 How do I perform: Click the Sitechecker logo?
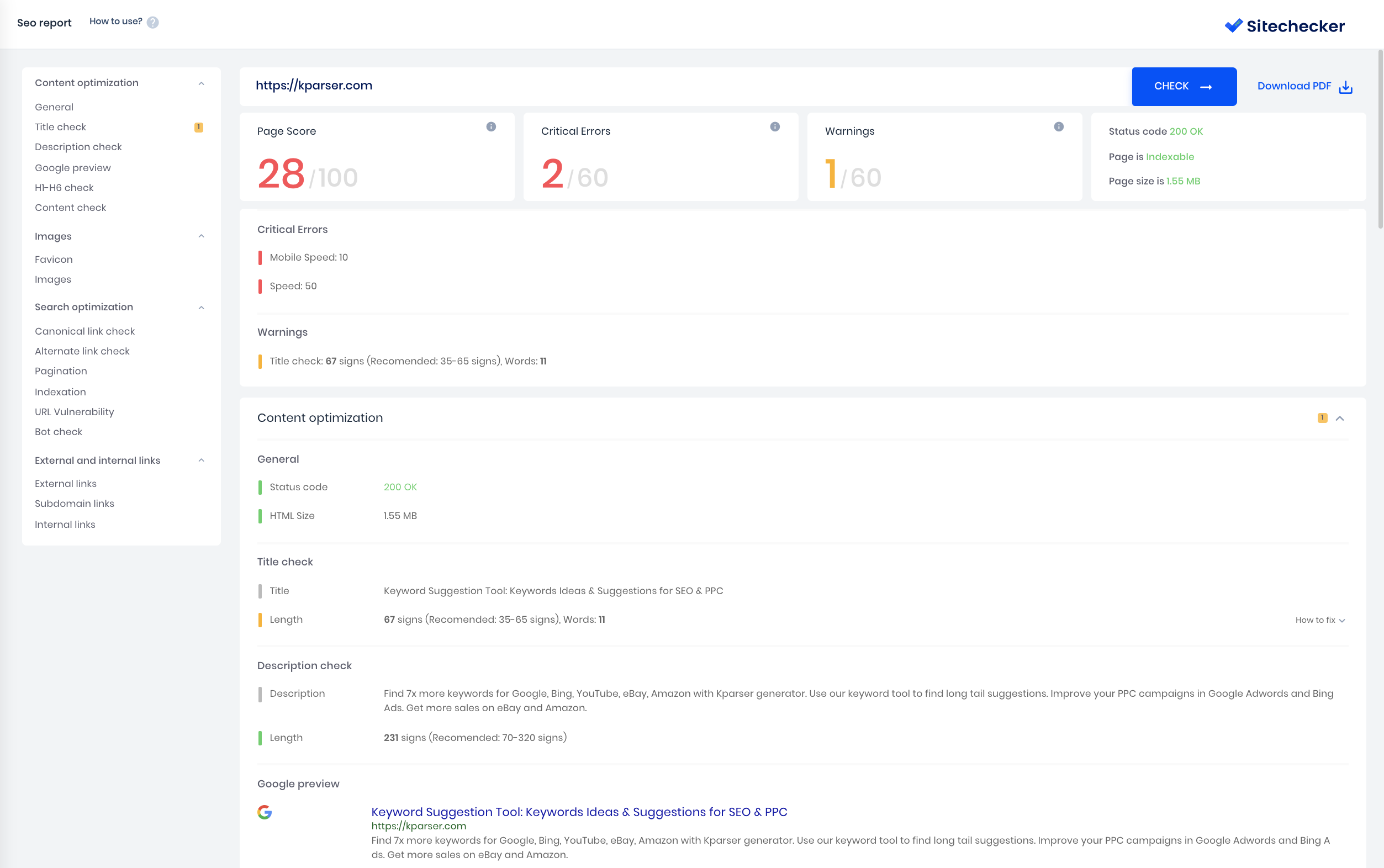(x=1284, y=26)
